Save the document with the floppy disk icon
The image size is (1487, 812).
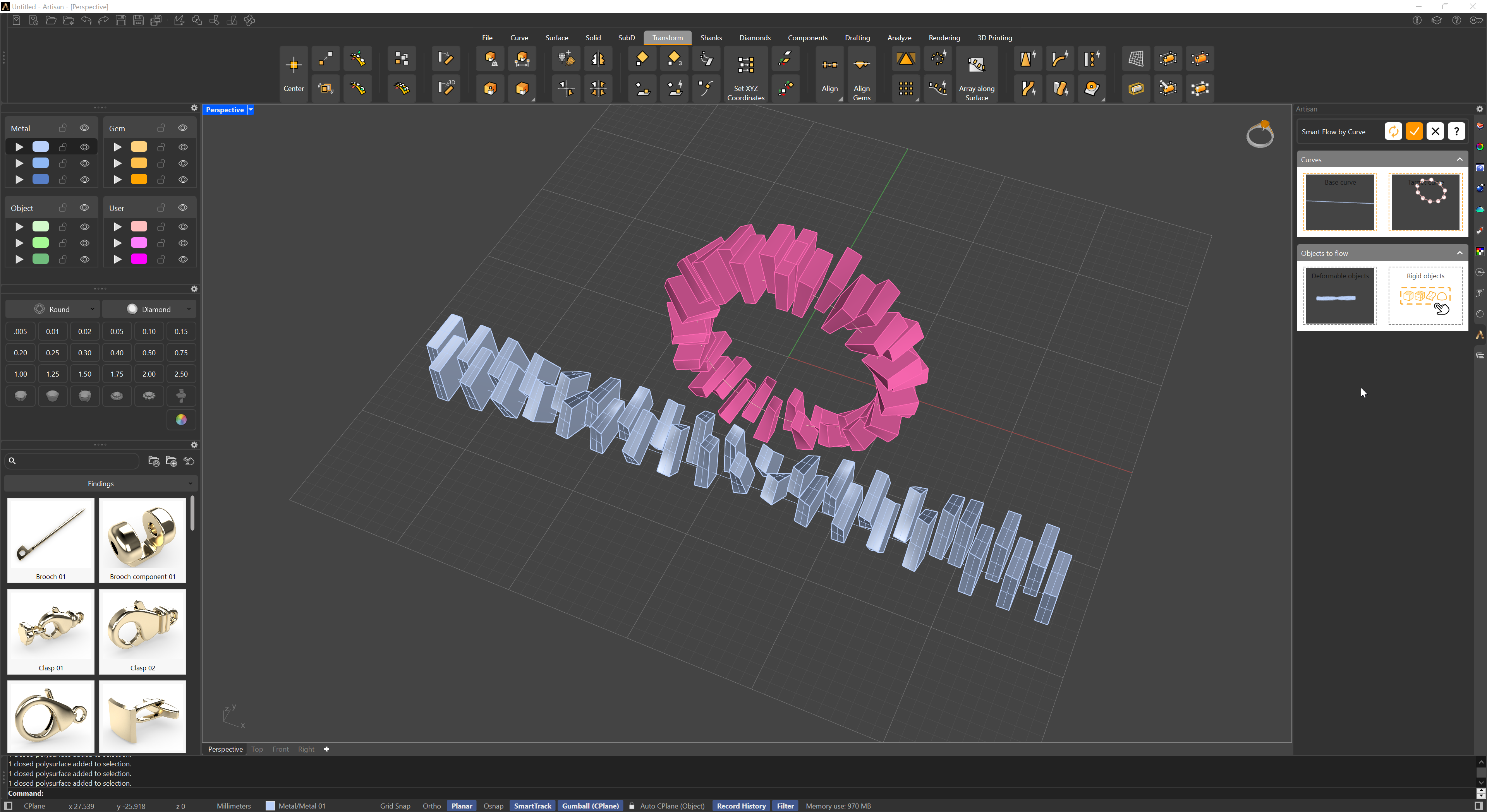tap(121, 20)
